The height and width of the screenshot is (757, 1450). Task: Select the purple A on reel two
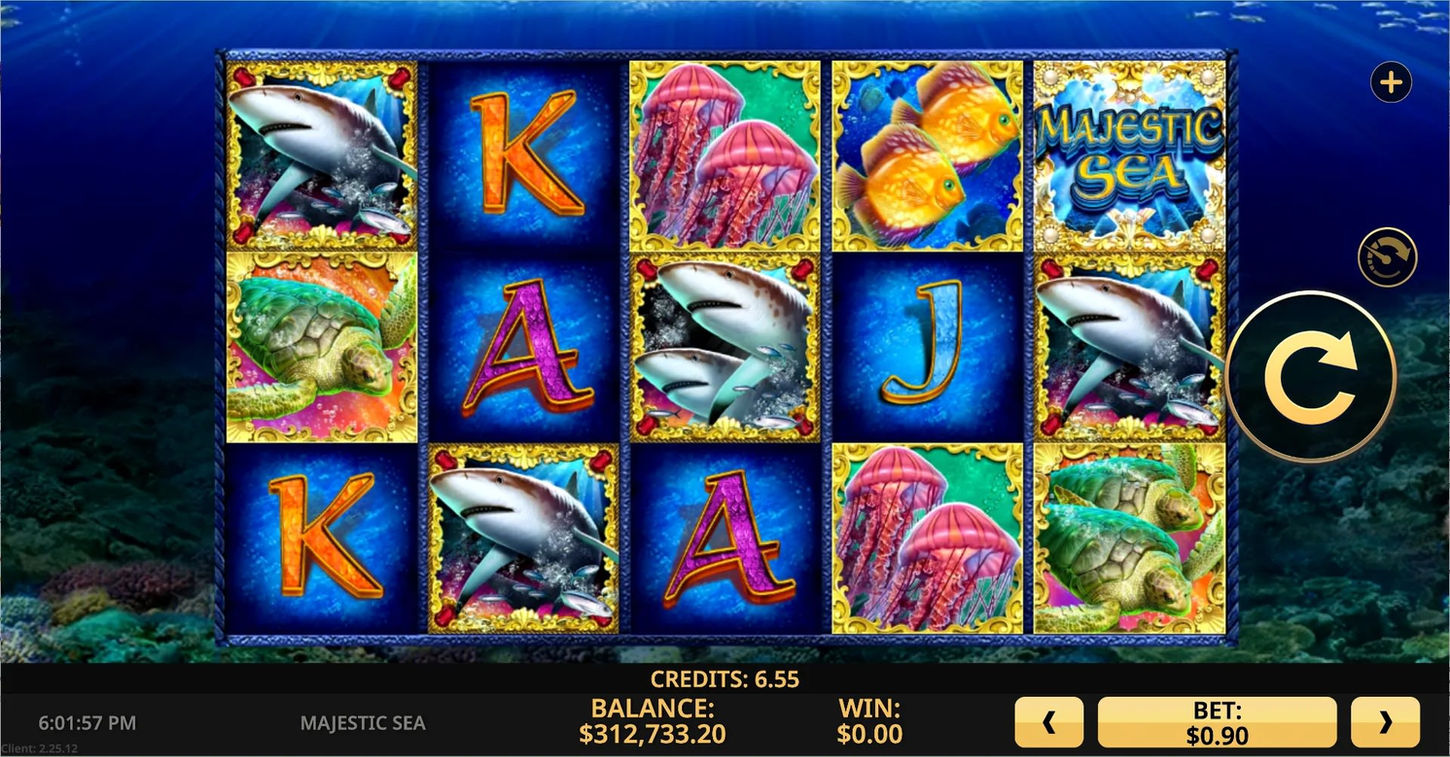pyautogui.click(x=524, y=346)
